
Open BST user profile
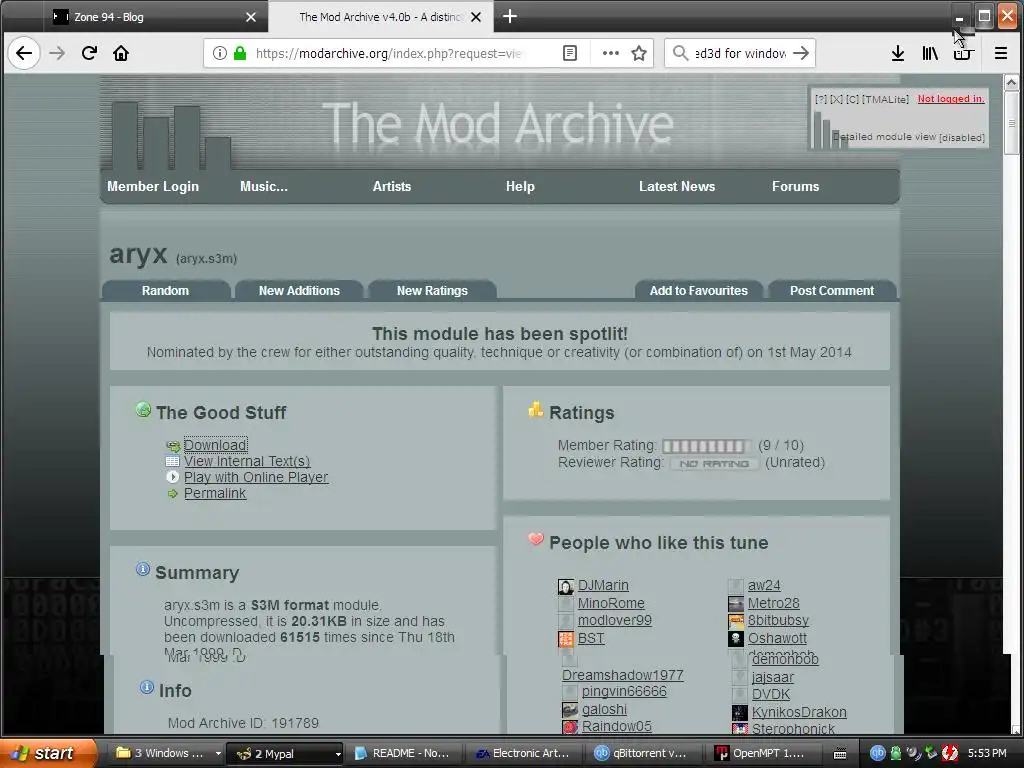pos(591,639)
